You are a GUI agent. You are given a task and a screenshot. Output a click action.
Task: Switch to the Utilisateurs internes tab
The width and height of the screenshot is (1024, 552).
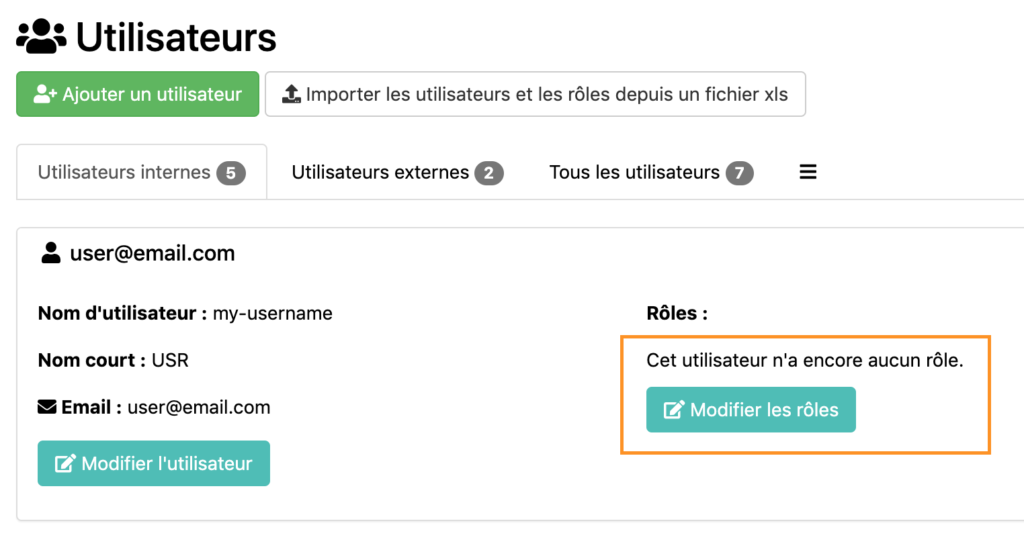(x=125, y=172)
